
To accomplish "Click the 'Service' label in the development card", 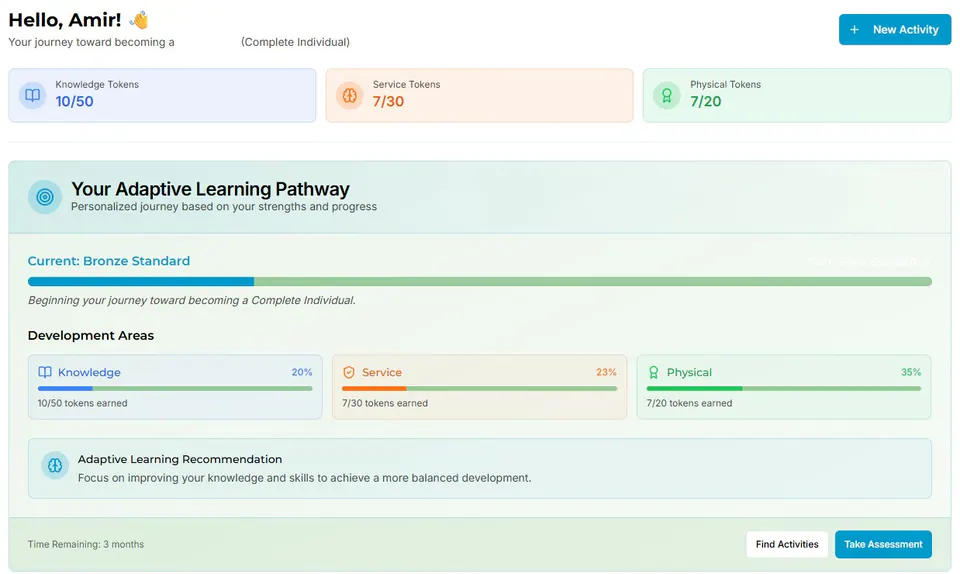I will click(382, 372).
